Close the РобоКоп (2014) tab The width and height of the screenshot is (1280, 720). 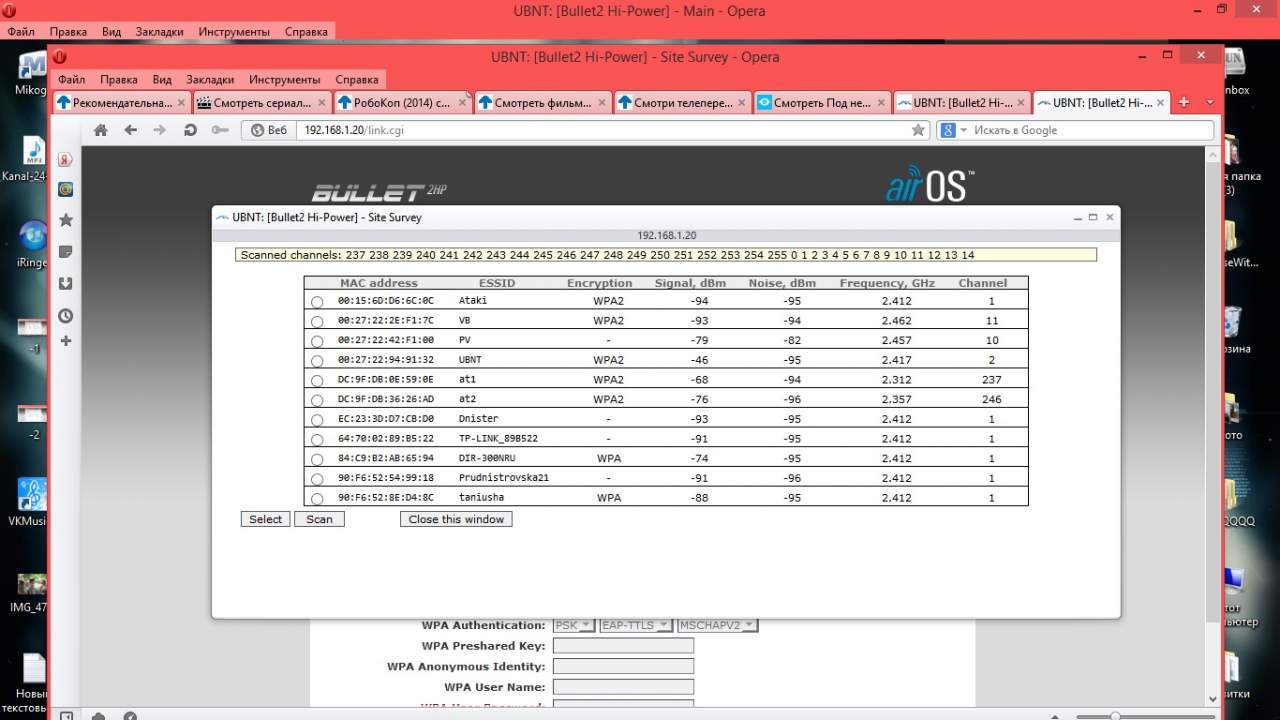pyautogui.click(x=463, y=102)
